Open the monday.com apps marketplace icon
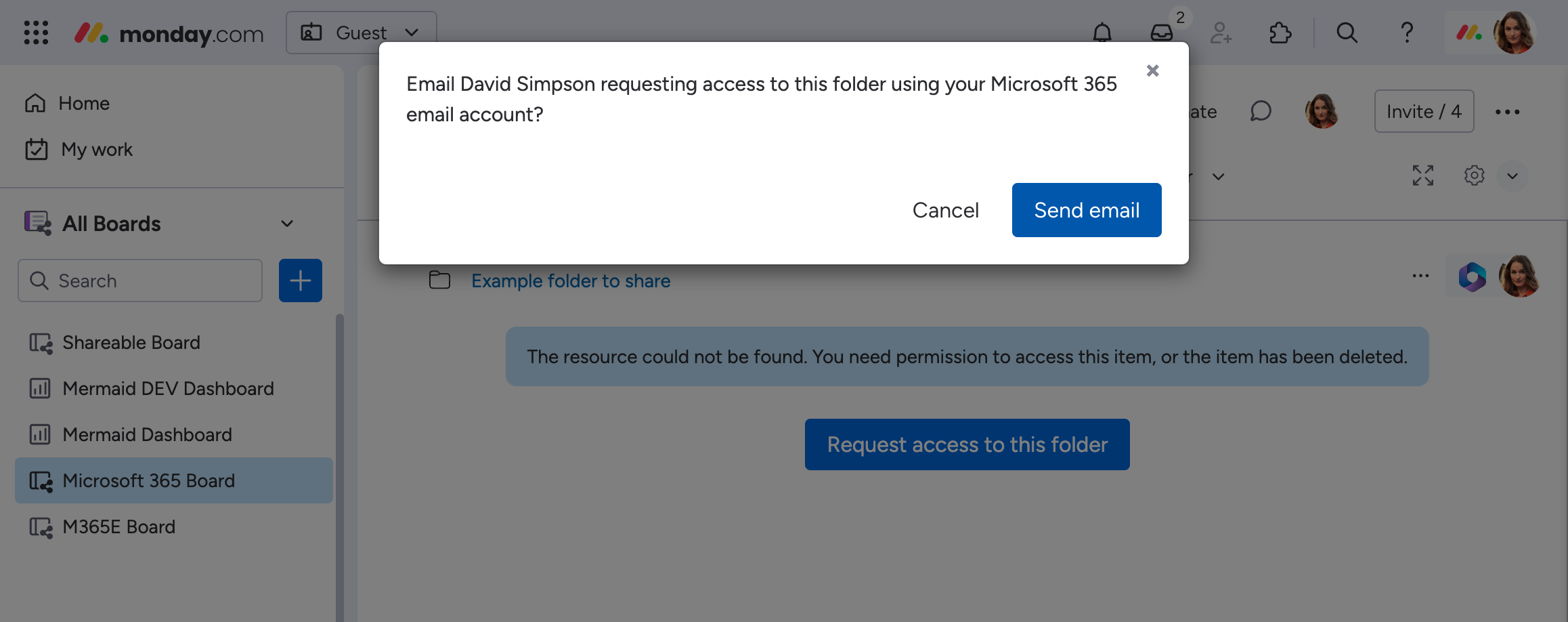This screenshot has width=1568, height=622. [x=1280, y=32]
